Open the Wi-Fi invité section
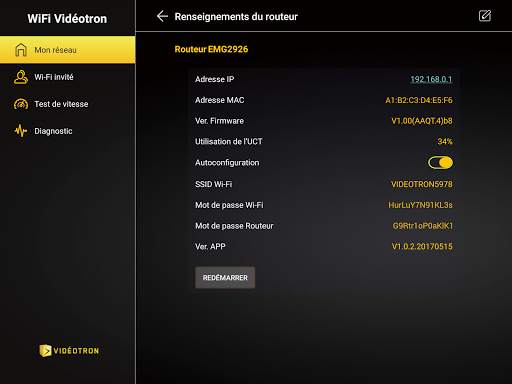The image size is (512, 384). coord(68,77)
